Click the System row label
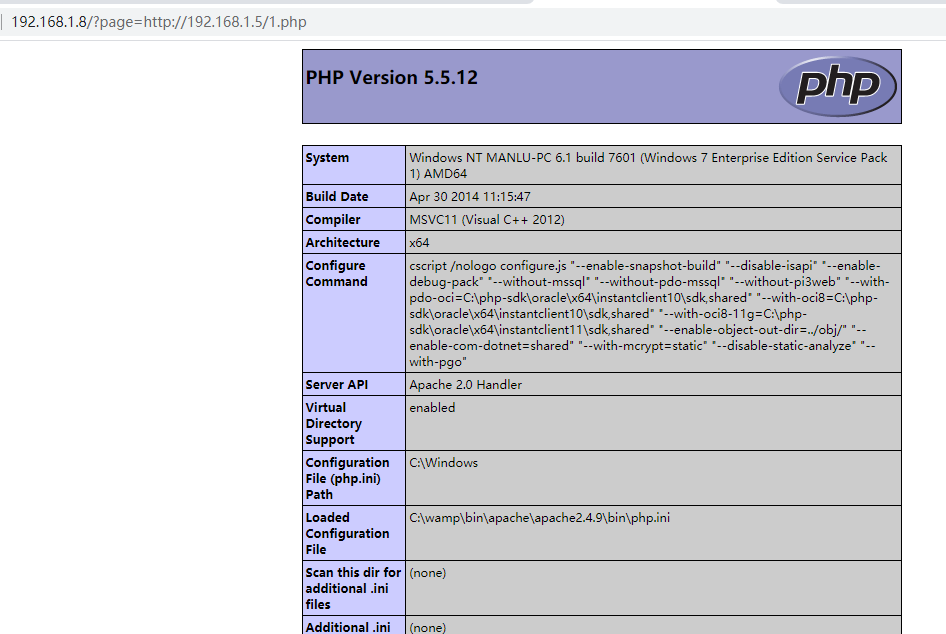Viewport: 946px width, 634px height. [x=354, y=165]
